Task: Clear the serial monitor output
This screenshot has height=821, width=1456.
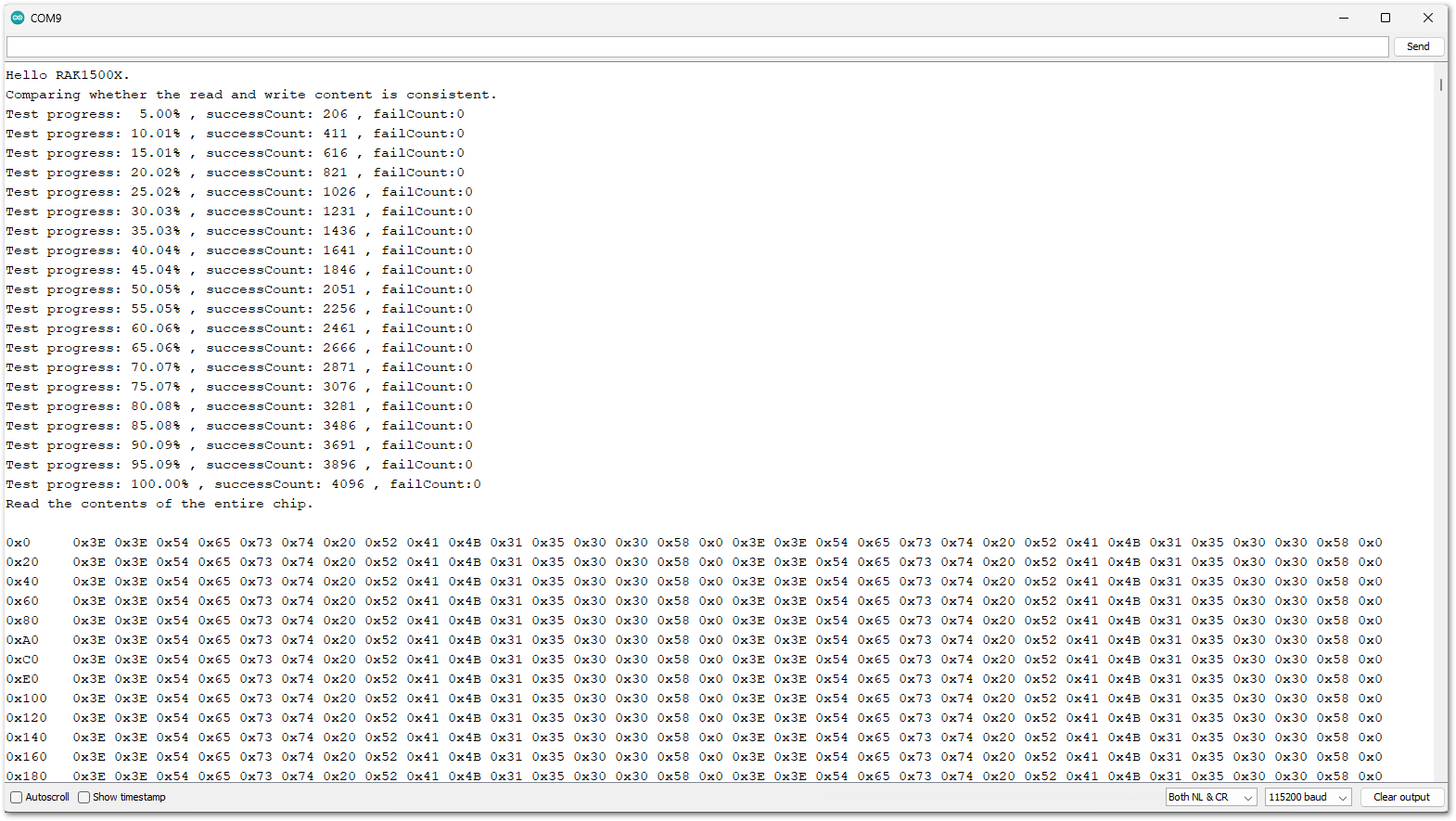Action: pyautogui.click(x=1401, y=797)
